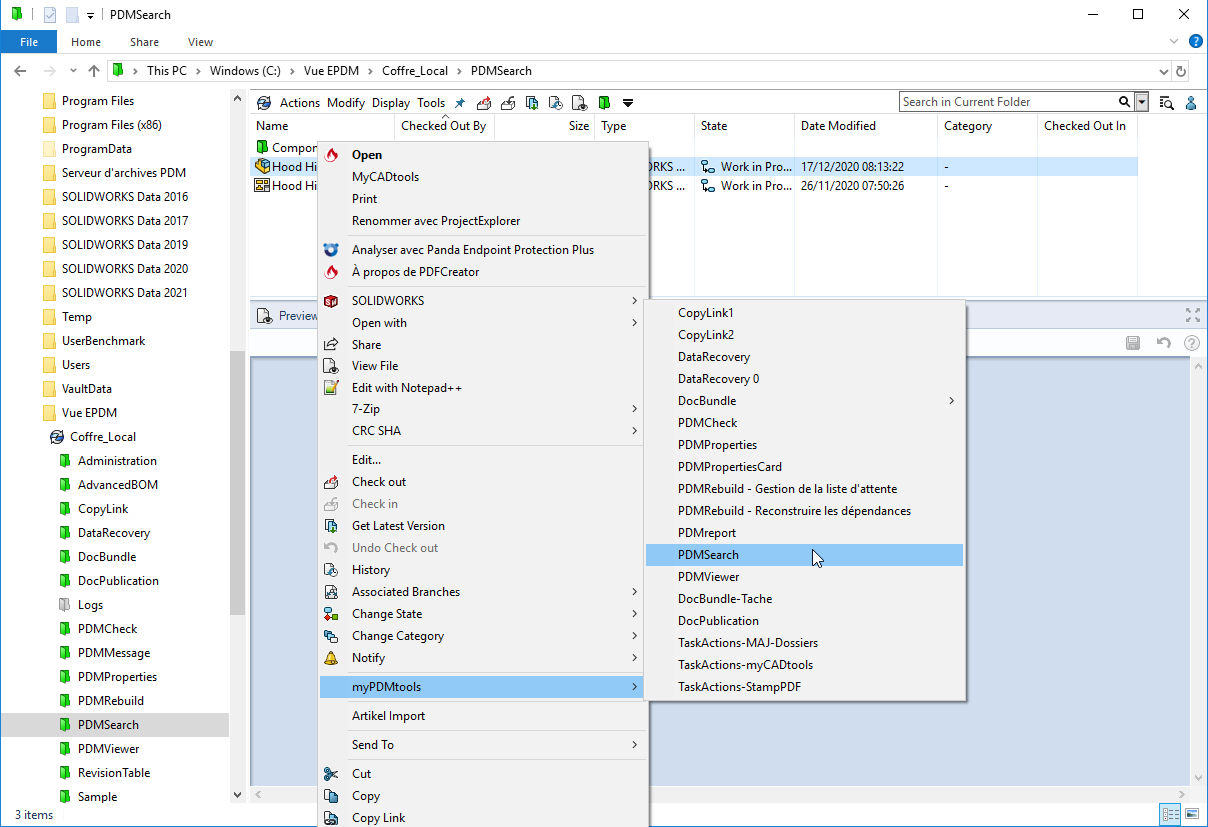This screenshot has height=827, width=1208.
Task: Open the Actions menu in toolbar
Action: click(299, 102)
